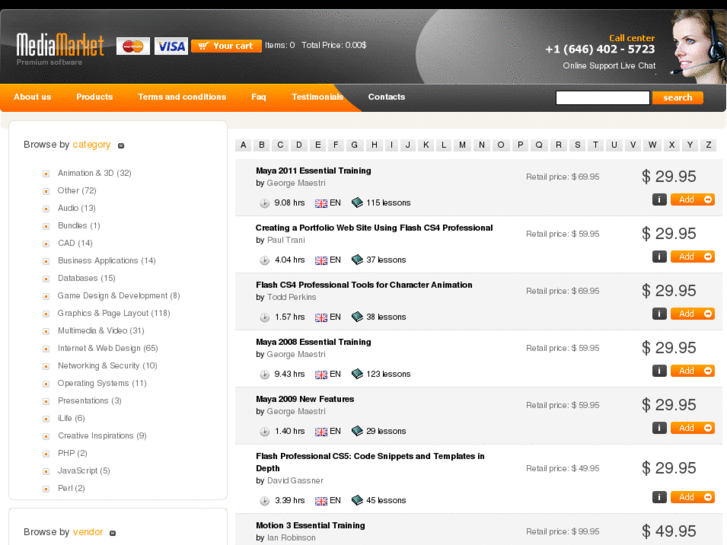Open the Testimonials page
Viewport: 727px width, 545px height.
click(x=318, y=97)
